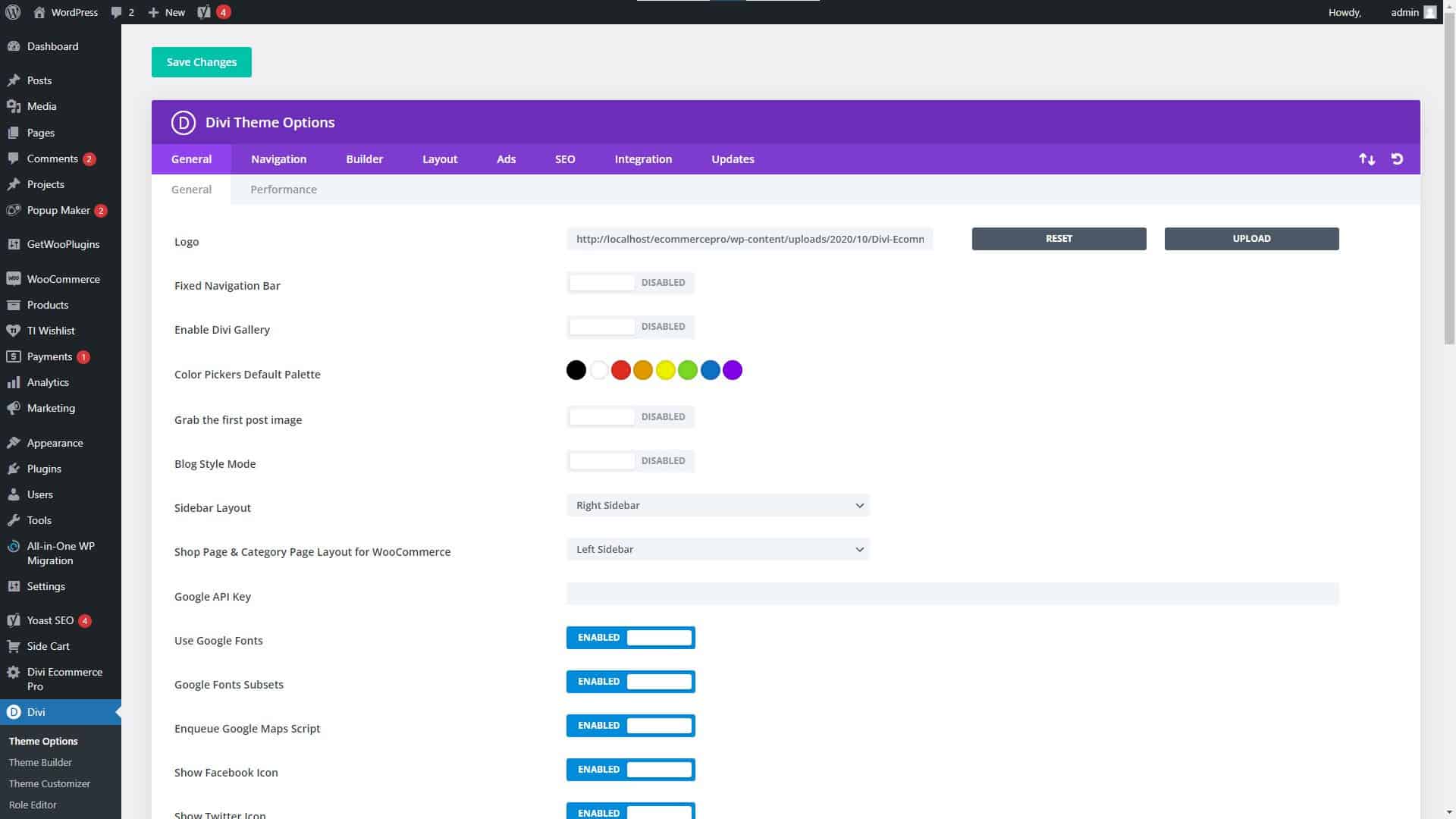Click the UPLOAD logo button
This screenshot has height=819, width=1456.
1251,239
